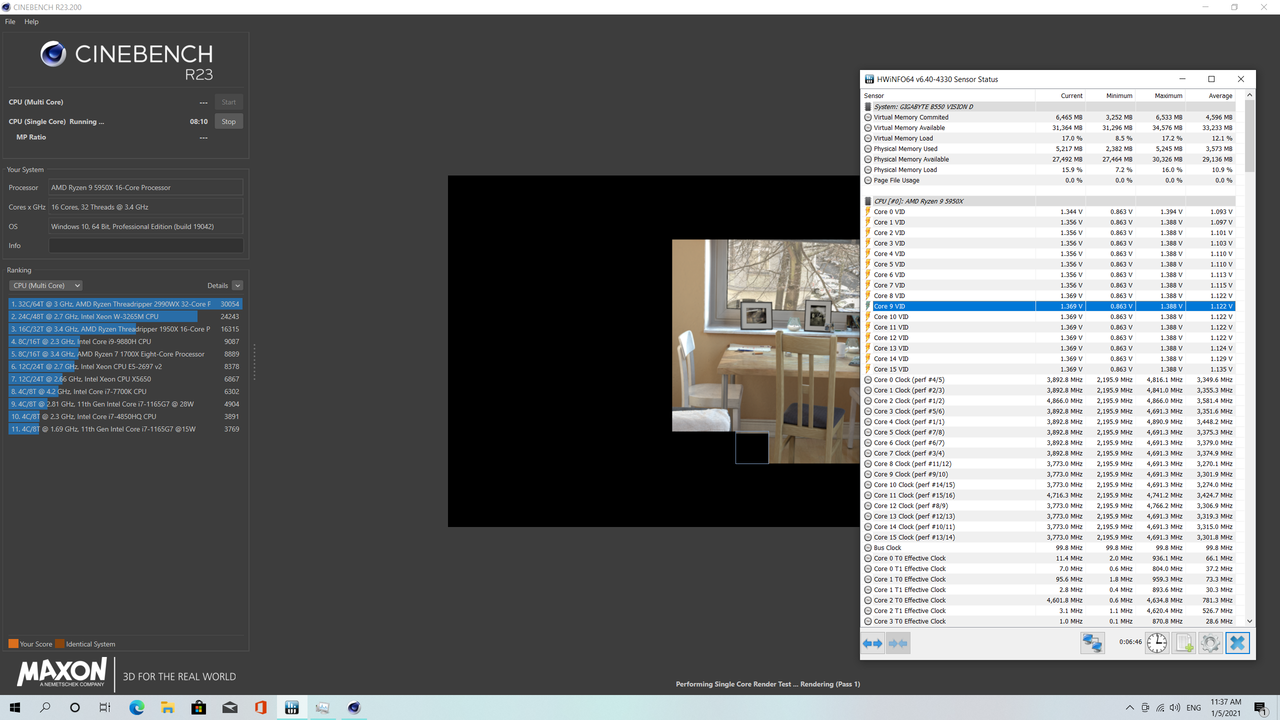Click Core 0 Clock sensor icon
This screenshot has width=1280, height=720.
pos(868,380)
